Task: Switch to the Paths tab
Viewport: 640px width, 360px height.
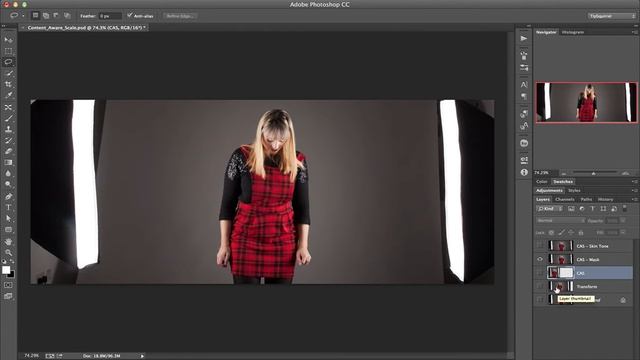Action: (x=586, y=199)
